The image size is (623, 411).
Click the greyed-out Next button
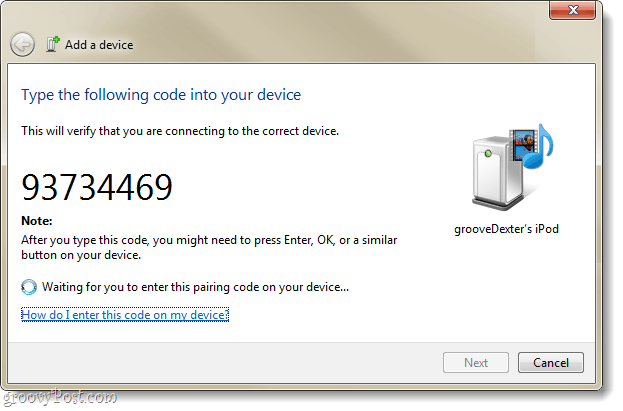click(476, 363)
